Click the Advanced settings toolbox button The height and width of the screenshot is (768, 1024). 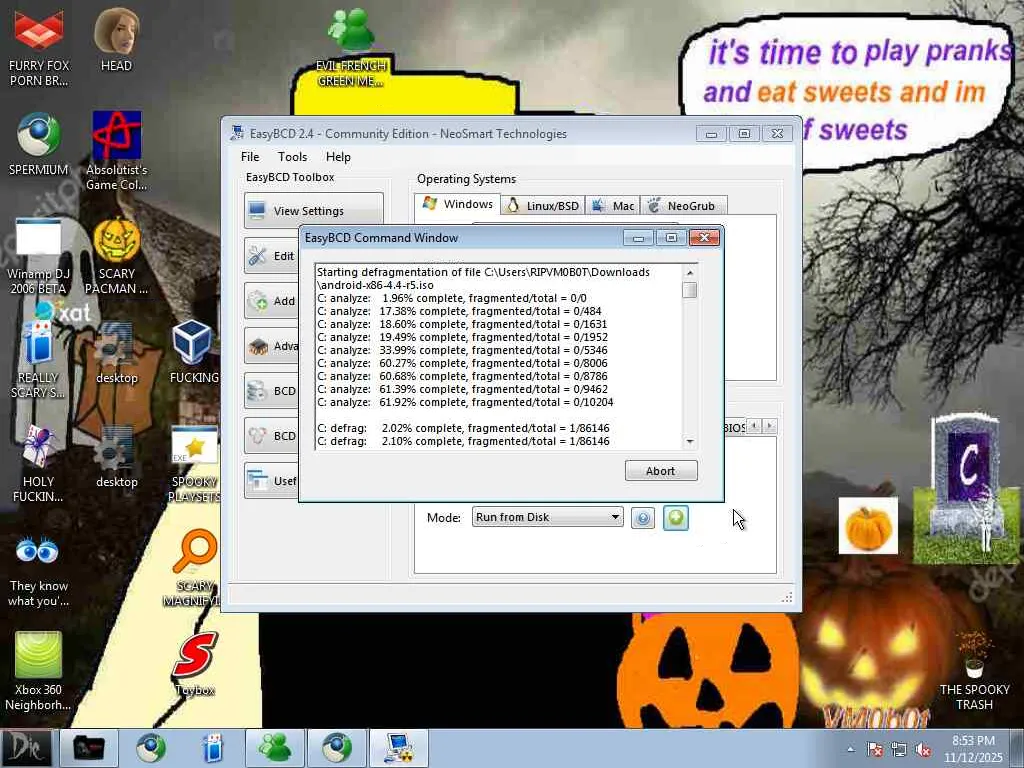272,345
